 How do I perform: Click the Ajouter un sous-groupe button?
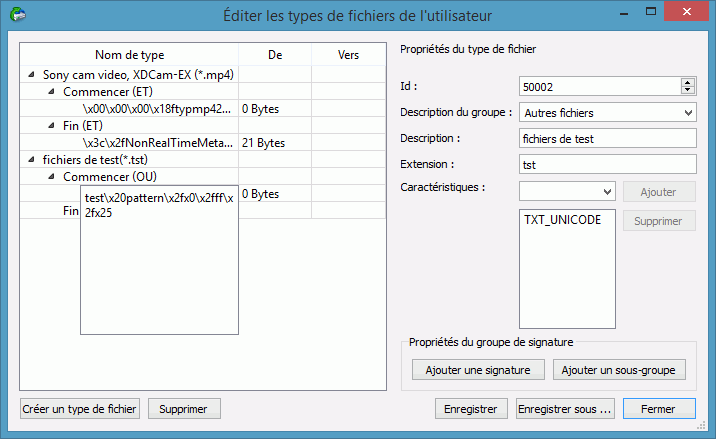click(x=620, y=370)
